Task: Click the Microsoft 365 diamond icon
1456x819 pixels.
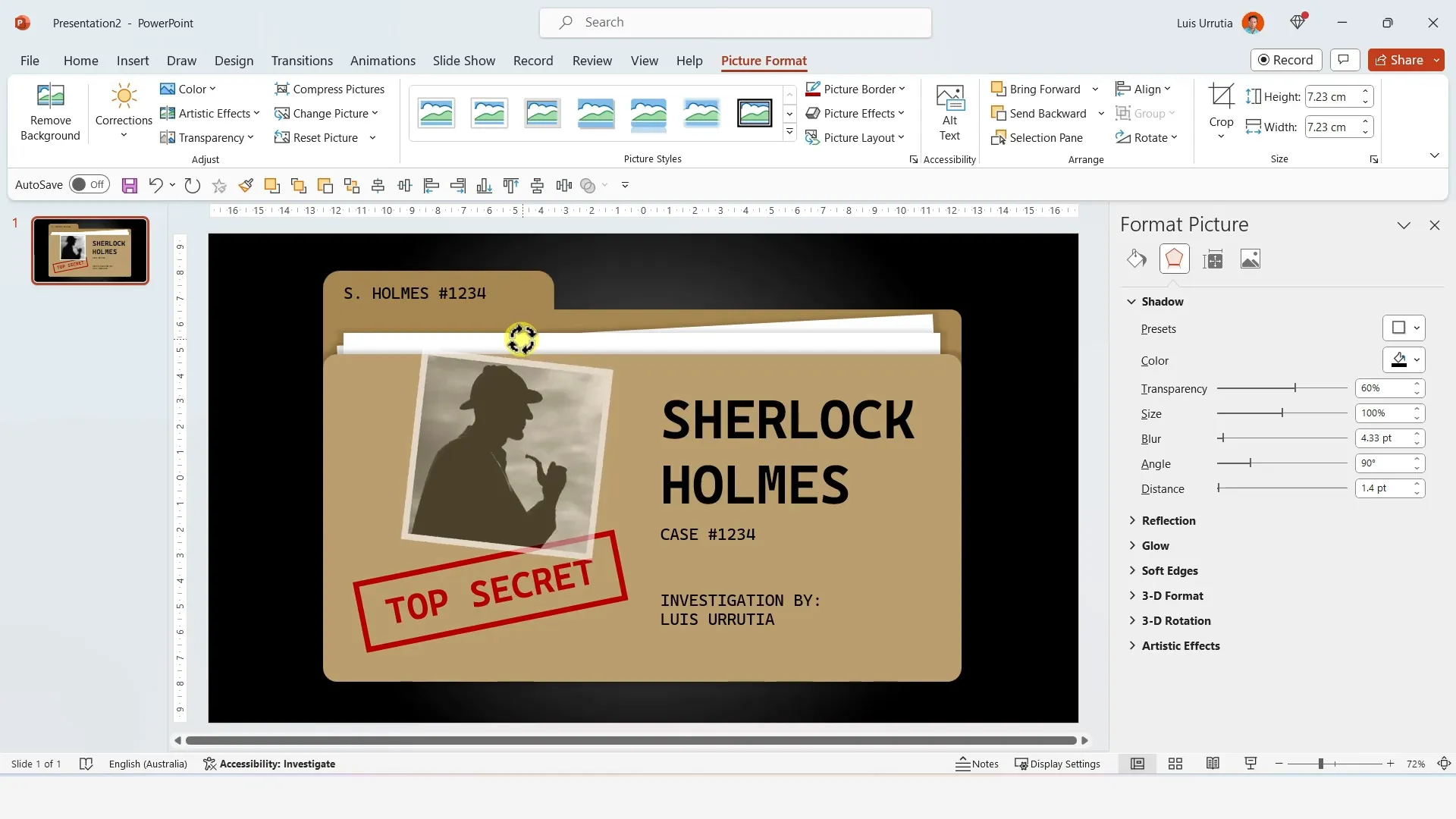Action: pyautogui.click(x=1298, y=23)
